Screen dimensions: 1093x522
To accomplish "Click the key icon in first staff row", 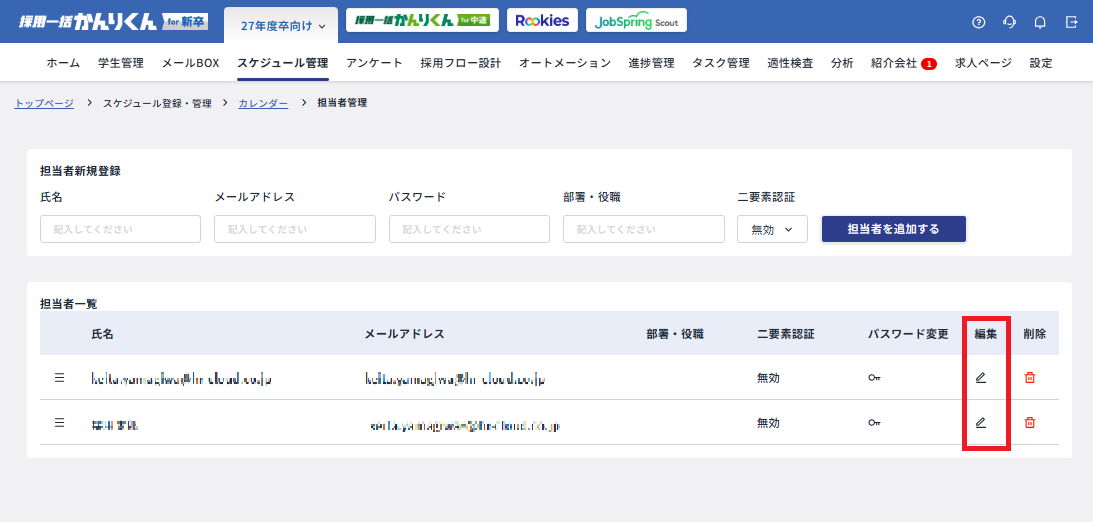I will pyautogui.click(x=874, y=378).
